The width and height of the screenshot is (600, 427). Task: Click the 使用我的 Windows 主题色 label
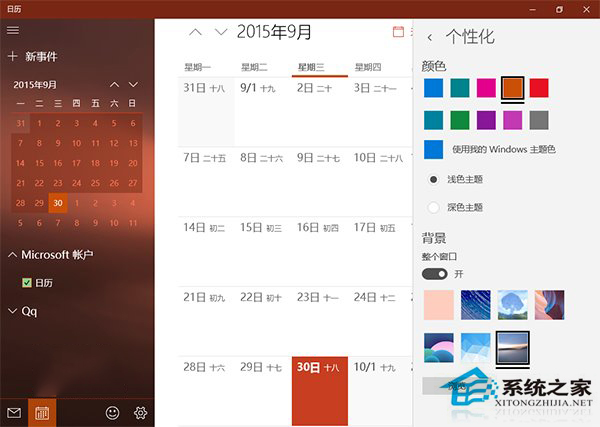[x=504, y=149]
